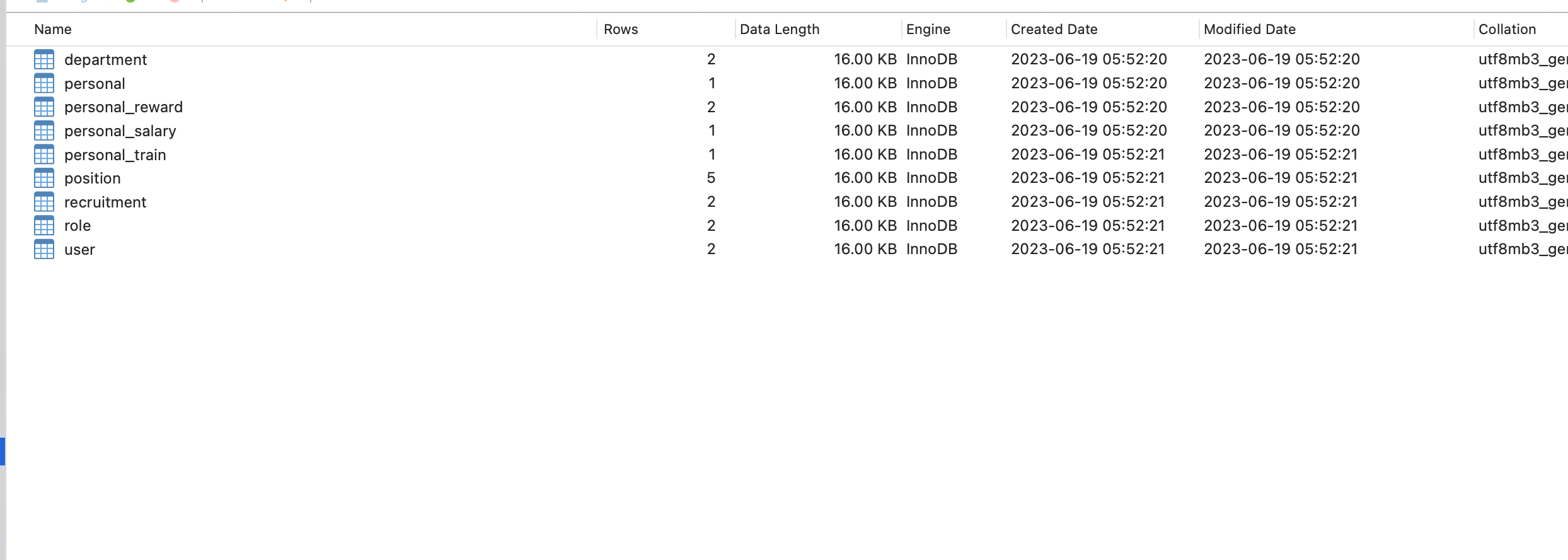Click the personal_salary table icon
This screenshot has width=1568, height=560.
pos(44,131)
